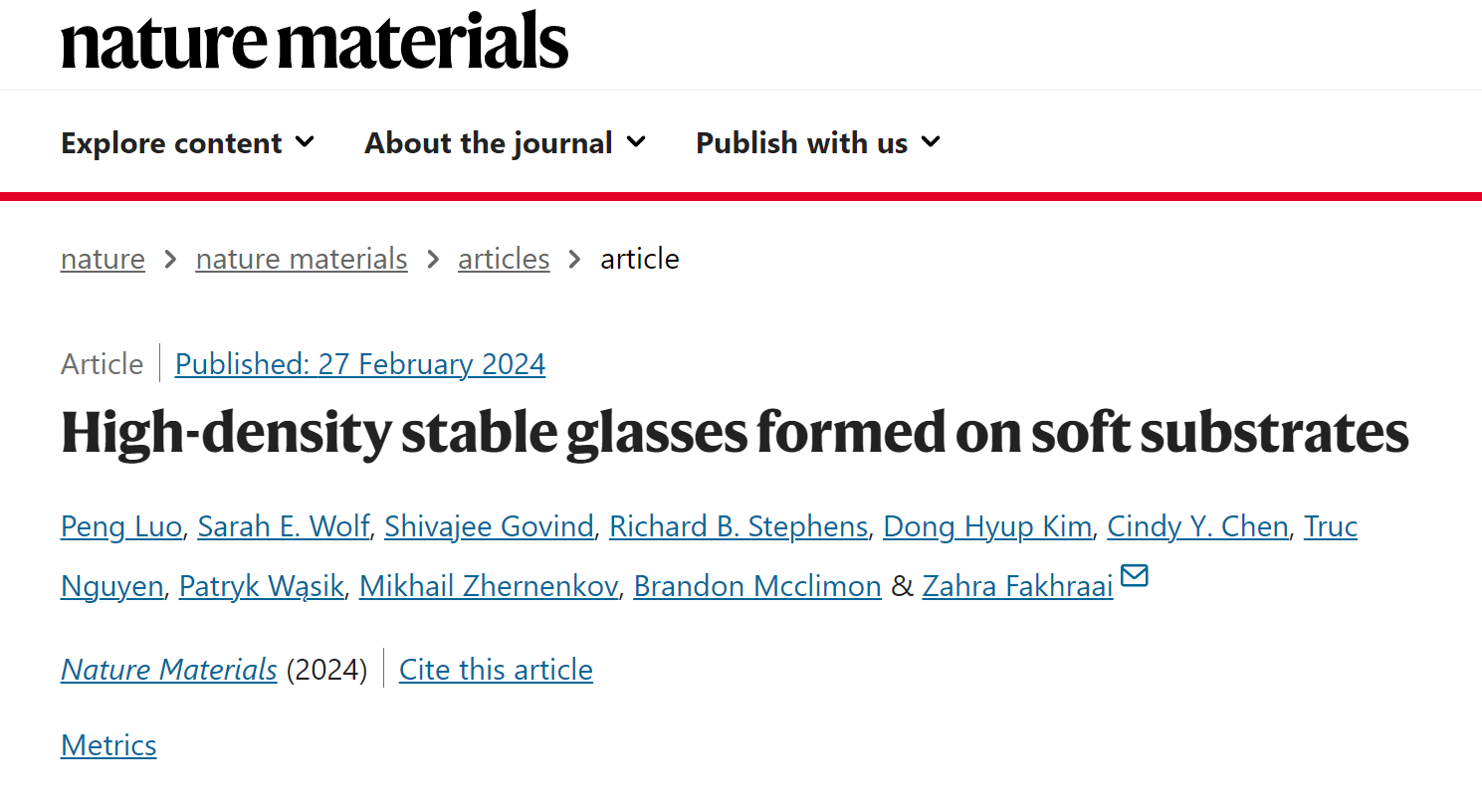
Task: Select author Sarah E. Wolf
Action: click(284, 526)
